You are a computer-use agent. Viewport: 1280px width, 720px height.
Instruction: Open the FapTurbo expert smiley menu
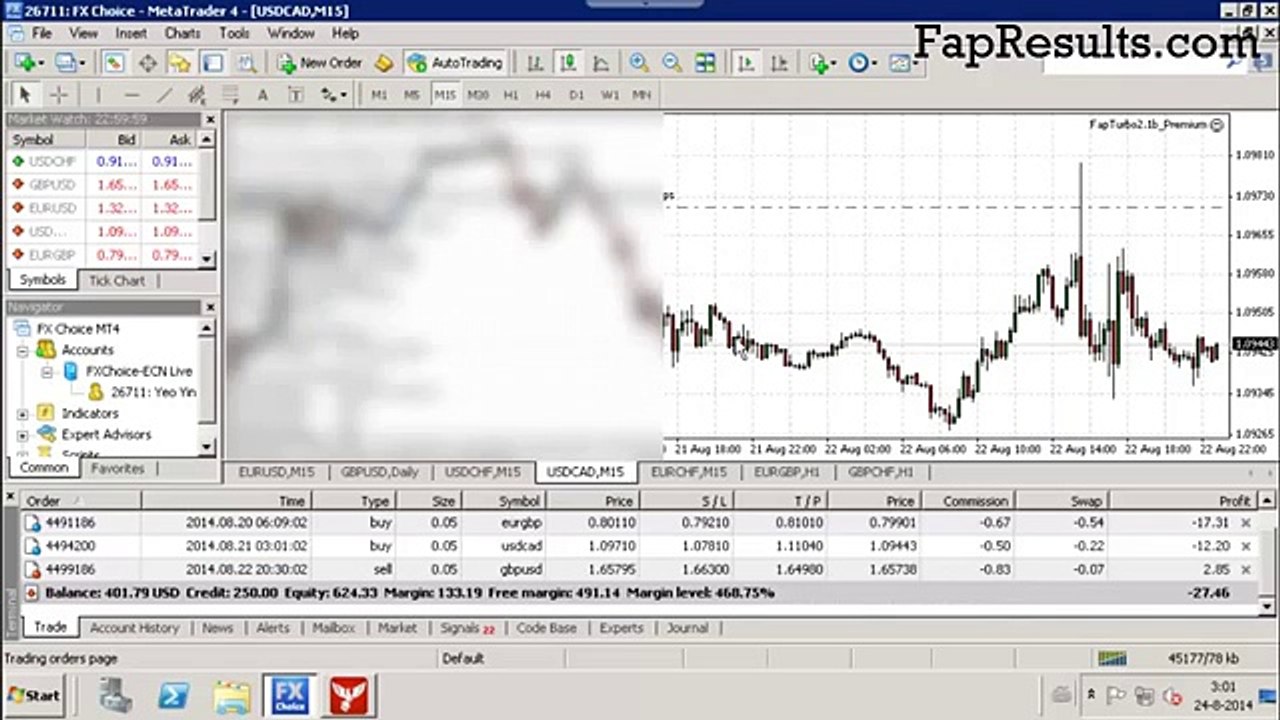pos(1216,125)
